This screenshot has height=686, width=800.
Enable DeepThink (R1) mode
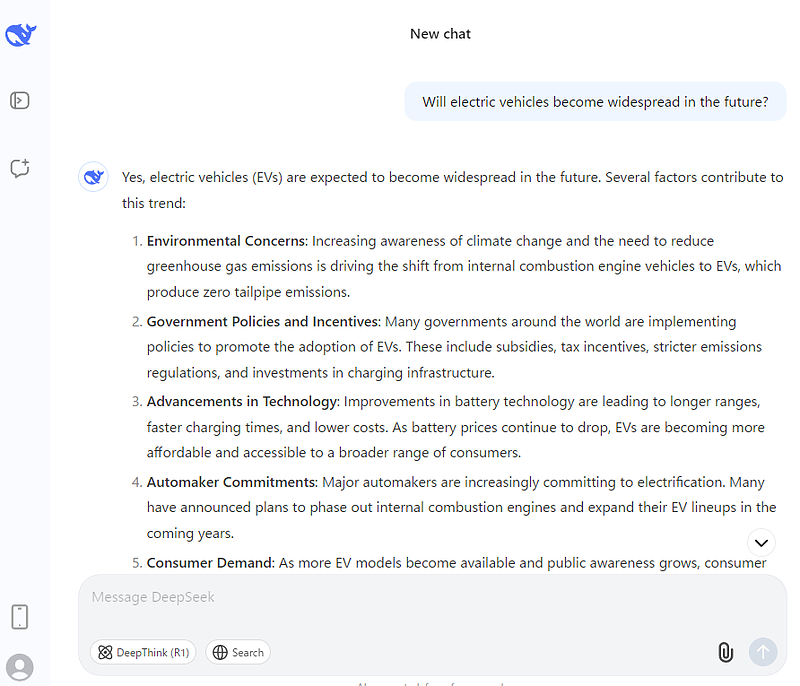click(x=143, y=652)
